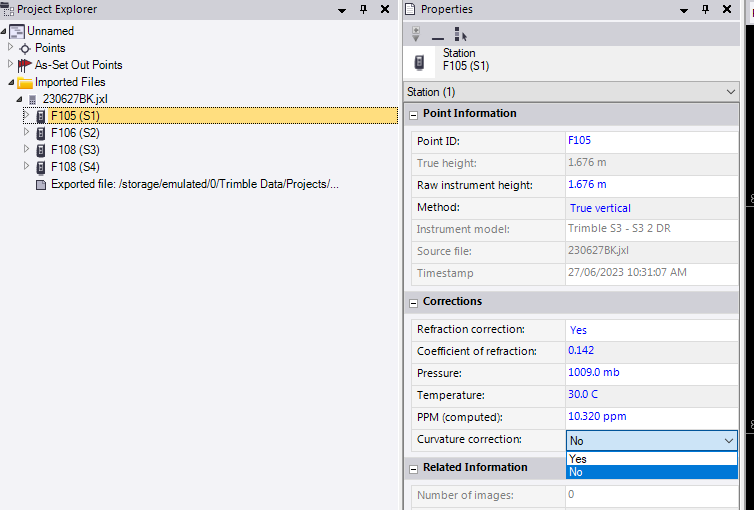Screen dimensions: 754x510
Task: Click the Points crosshair icon in tree
Action: [x=25, y=48]
